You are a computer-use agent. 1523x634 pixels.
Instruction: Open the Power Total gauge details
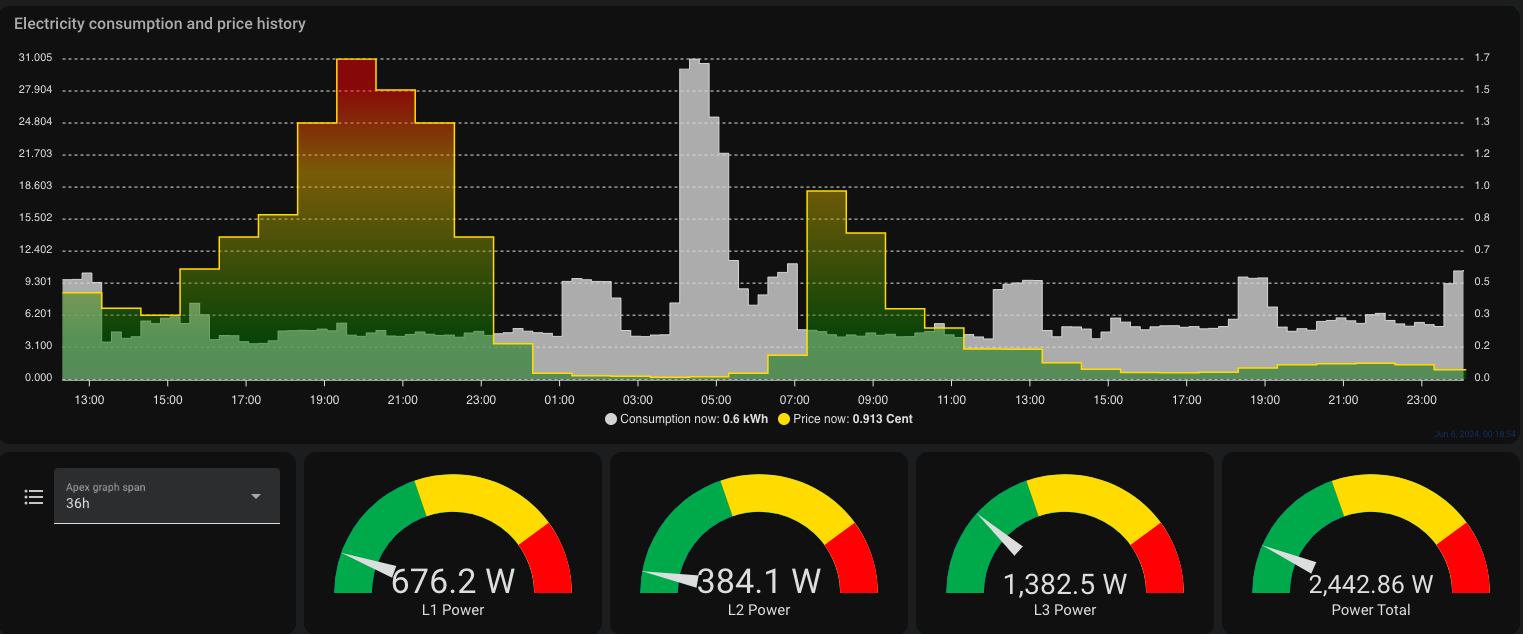1371,543
